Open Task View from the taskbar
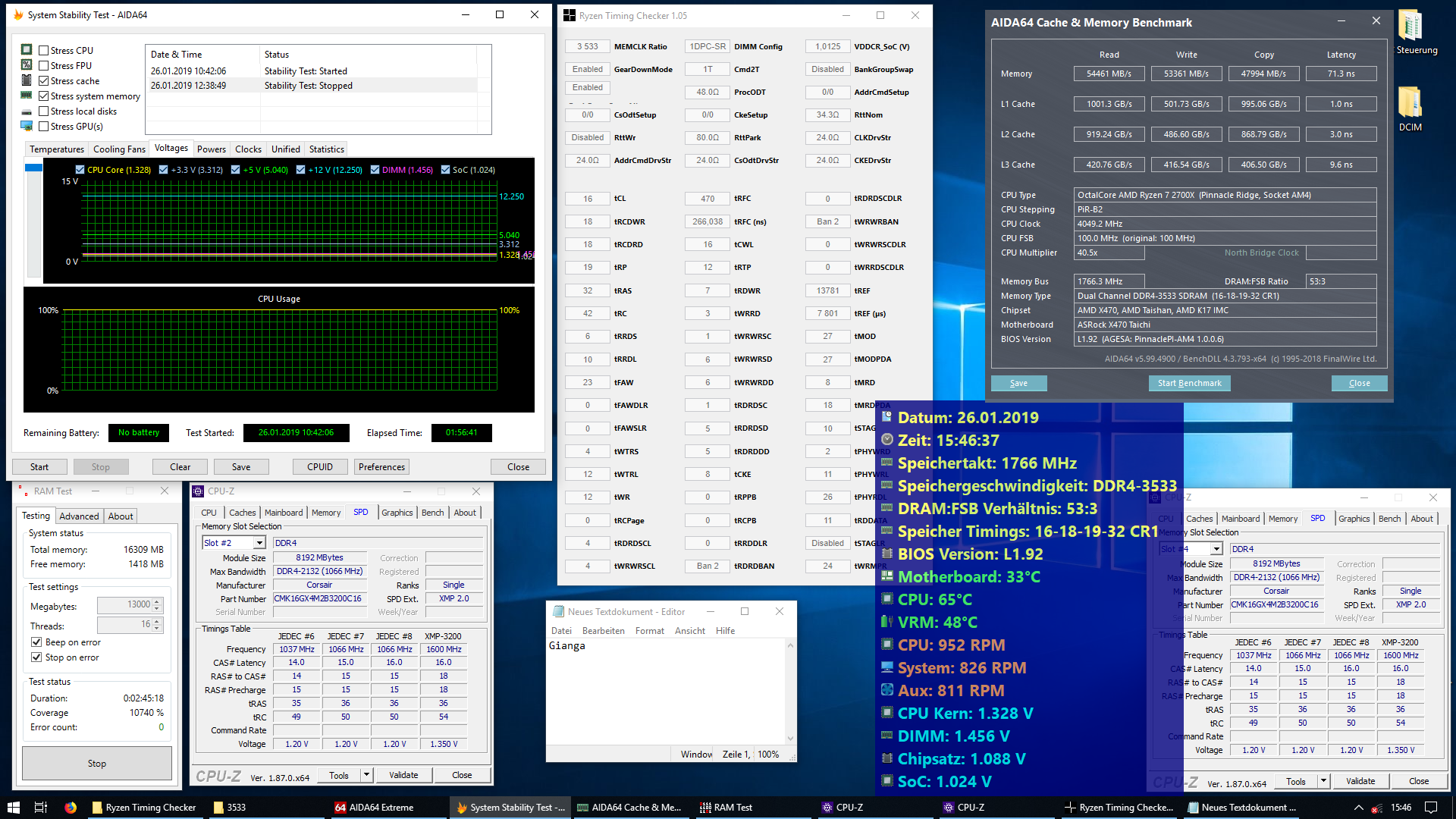This screenshot has height=819, width=1456. click(41, 808)
